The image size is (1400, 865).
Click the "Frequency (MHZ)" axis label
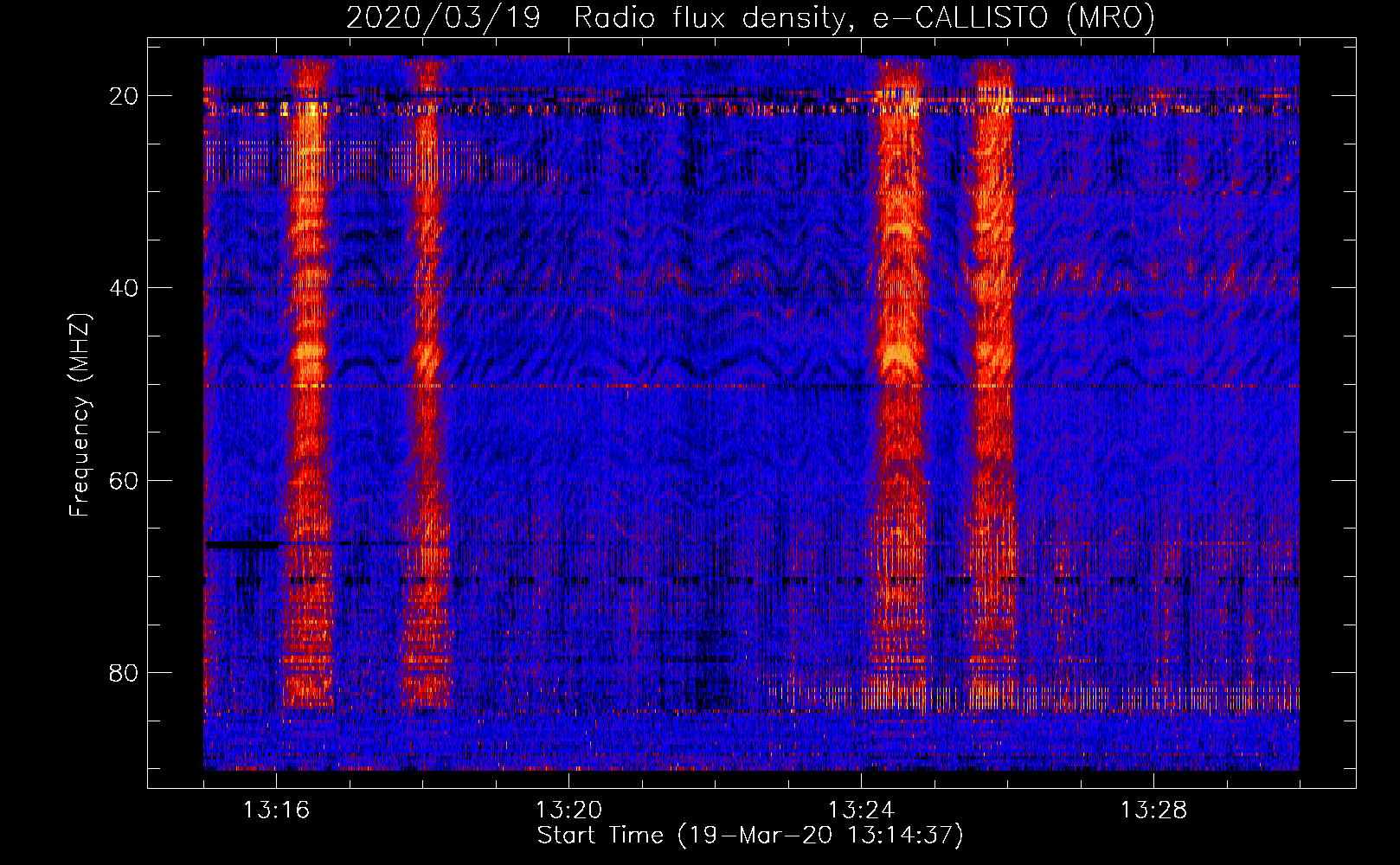80,415
